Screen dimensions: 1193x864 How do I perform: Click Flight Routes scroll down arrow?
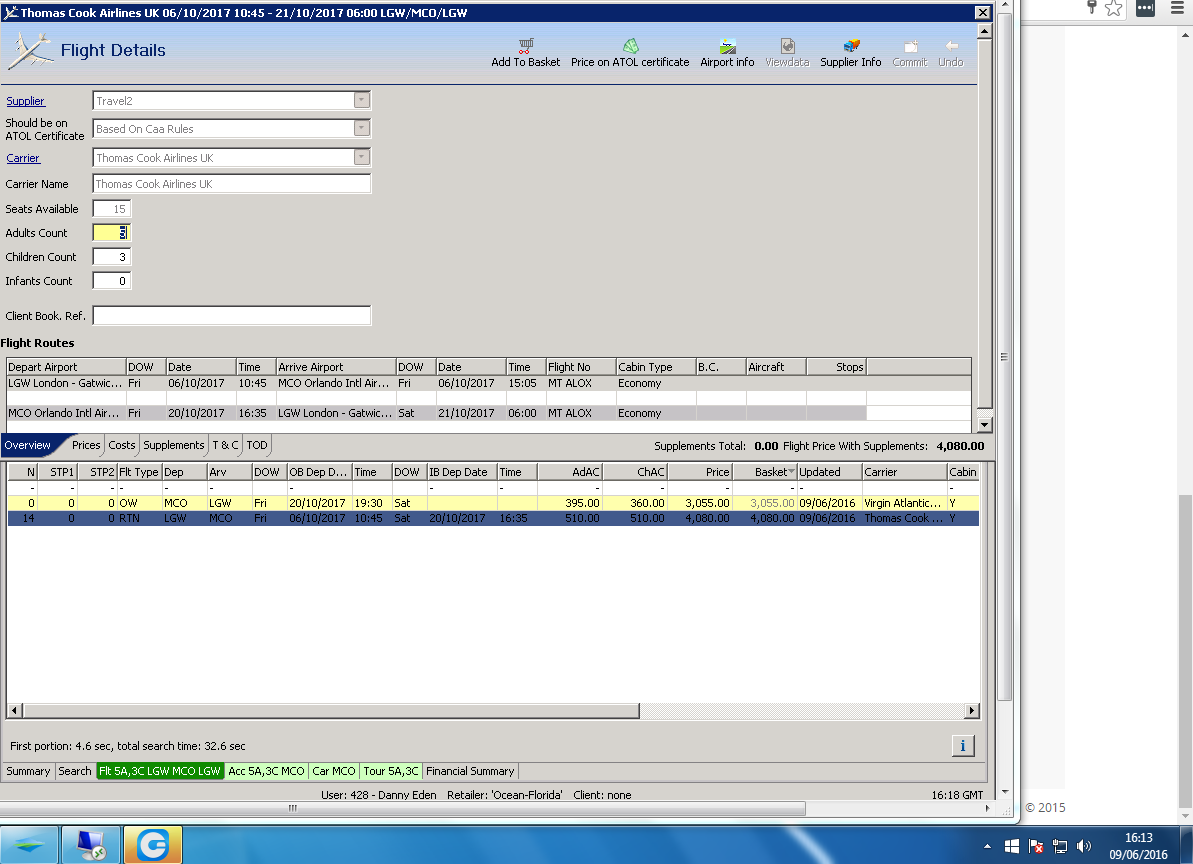(x=984, y=426)
